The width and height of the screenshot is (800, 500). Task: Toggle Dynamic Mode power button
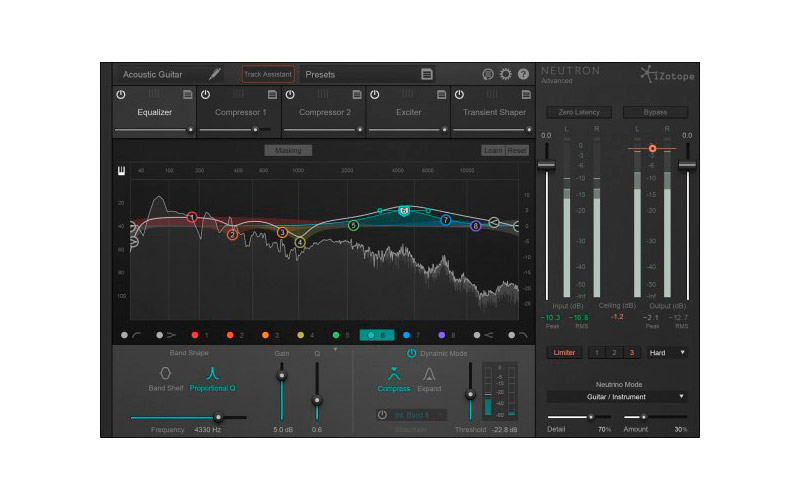click(411, 353)
